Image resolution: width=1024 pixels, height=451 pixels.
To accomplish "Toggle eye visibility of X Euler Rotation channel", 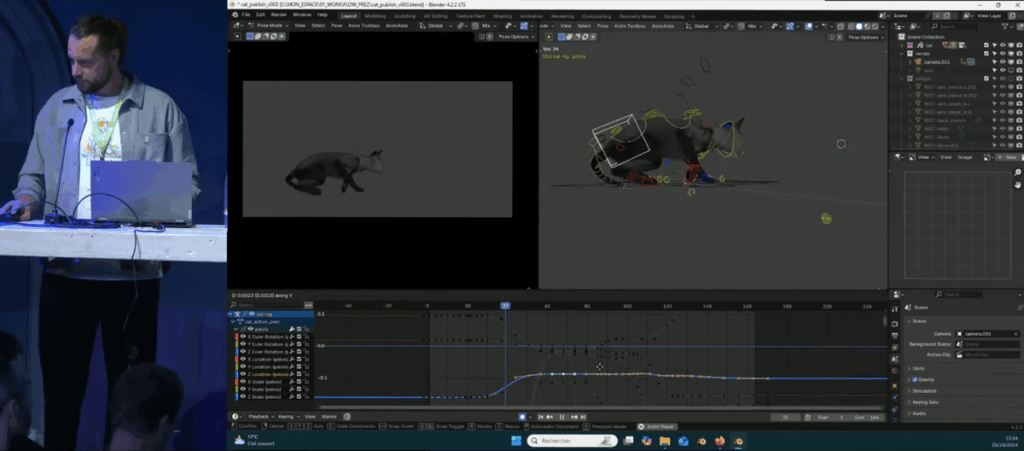I will pyautogui.click(x=243, y=337).
